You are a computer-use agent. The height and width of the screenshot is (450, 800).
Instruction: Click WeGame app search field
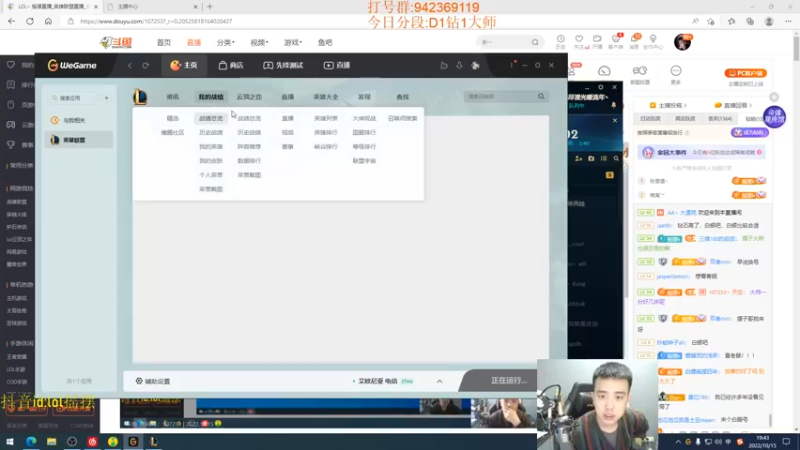pos(74,97)
